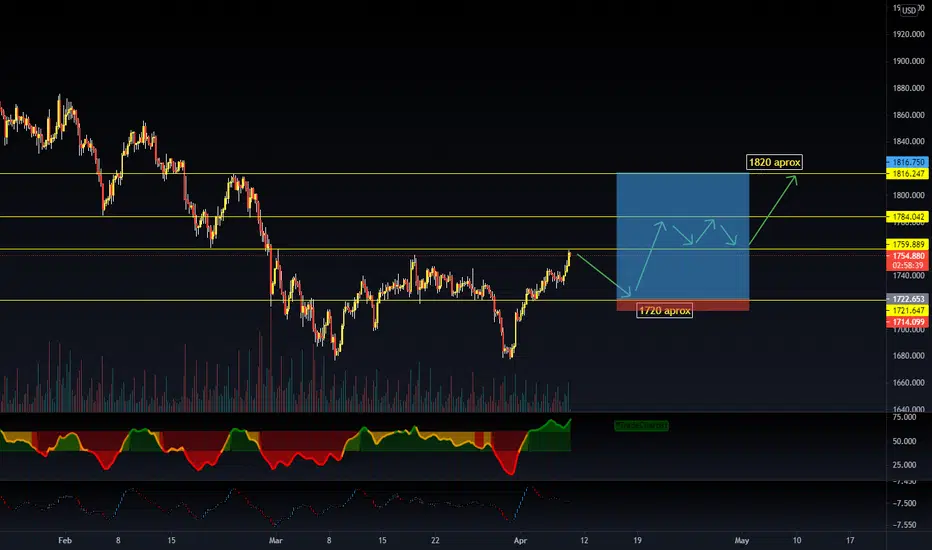Click the Apr date label
Screen dimensions: 932x550
520,540
